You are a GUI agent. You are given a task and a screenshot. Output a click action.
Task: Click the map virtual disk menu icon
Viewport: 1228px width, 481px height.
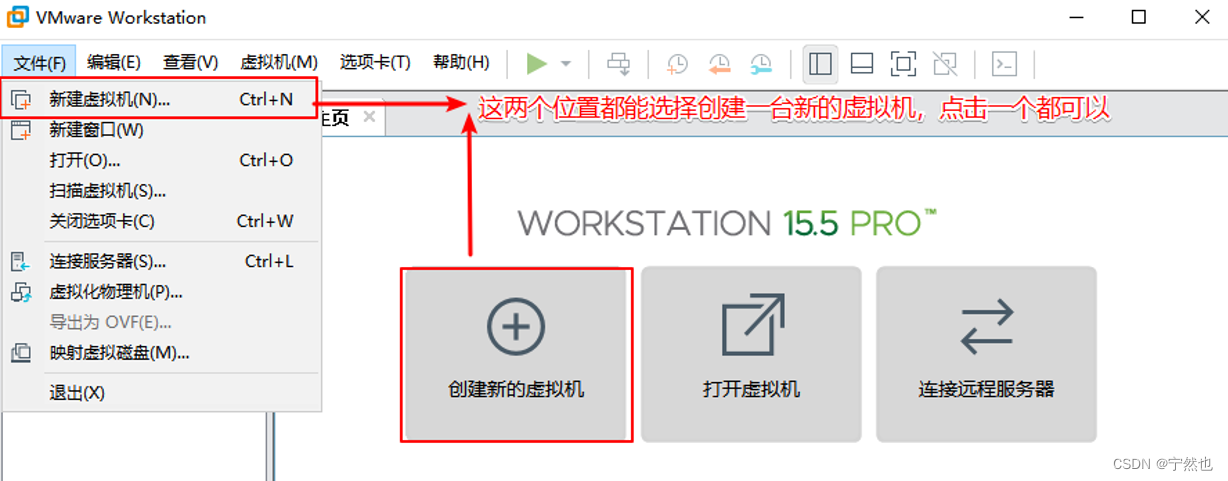[x=20, y=353]
